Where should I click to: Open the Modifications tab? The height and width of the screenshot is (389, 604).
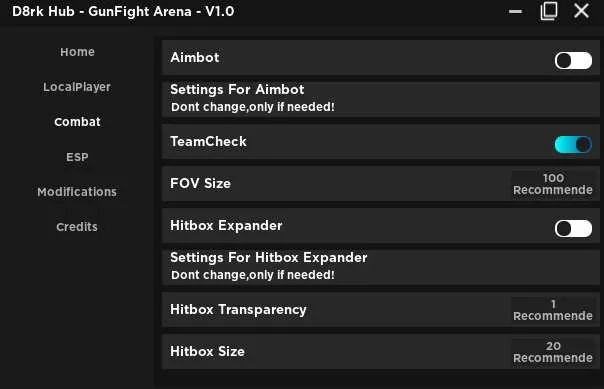(x=77, y=192)
